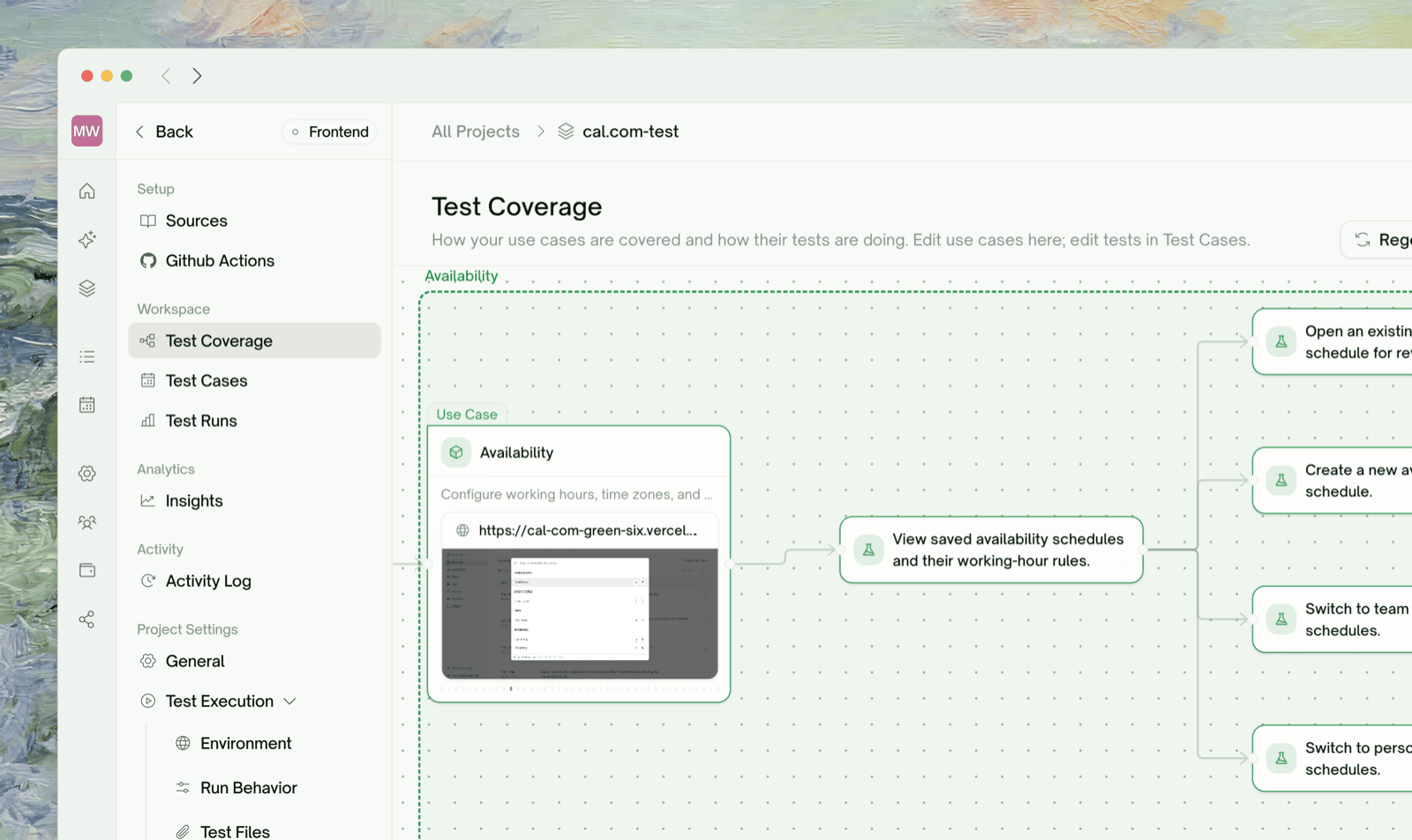Go to Home in the icon rail
The height and width of the screenshot is (840, 1412).
click(x=86, y=191)
